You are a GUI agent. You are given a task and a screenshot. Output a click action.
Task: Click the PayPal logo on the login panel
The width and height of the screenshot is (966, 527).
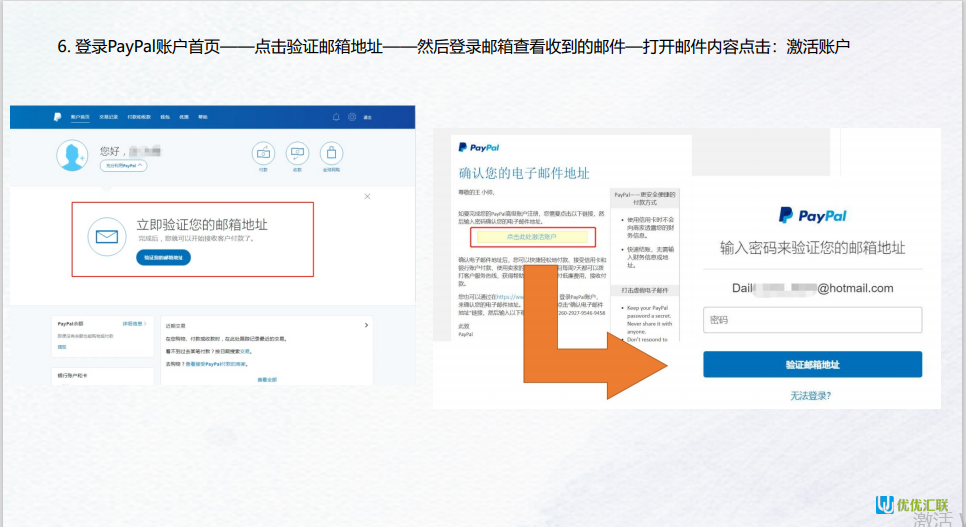pyautogui.click(x=813, y=215)
